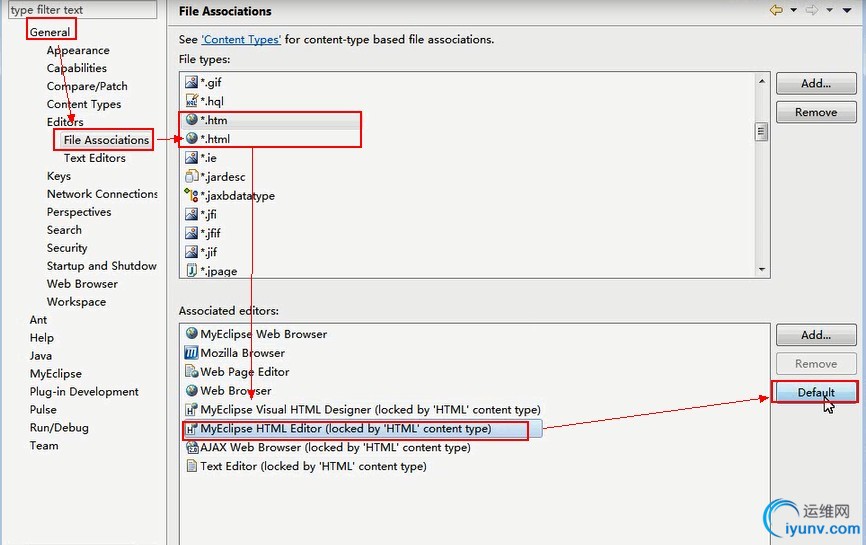Viewport: 866px width, 545px height.
Task: Select File Associations tree item
Action: pos(106,140)
